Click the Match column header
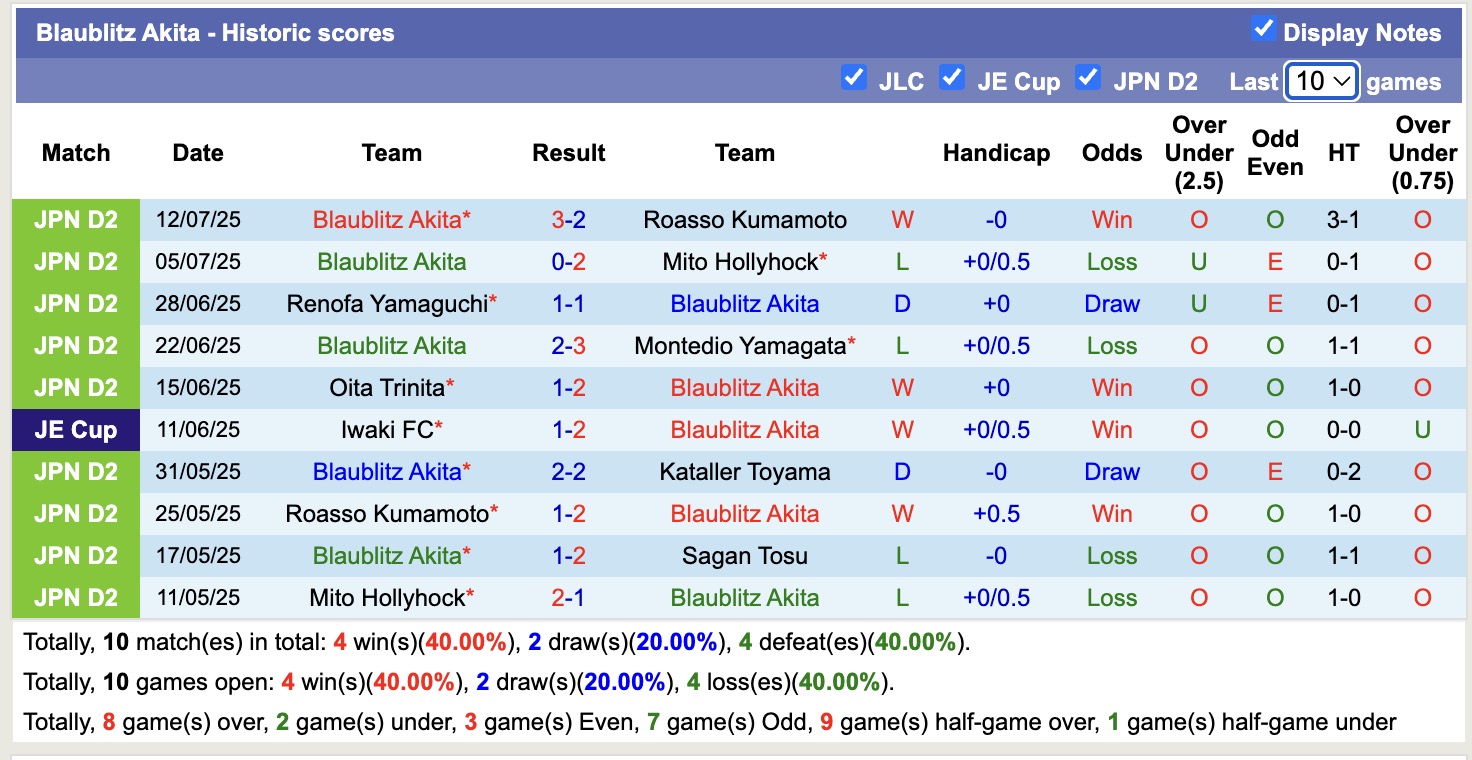The height and width of the screenshot is (760, 1472). coord(76,153)
